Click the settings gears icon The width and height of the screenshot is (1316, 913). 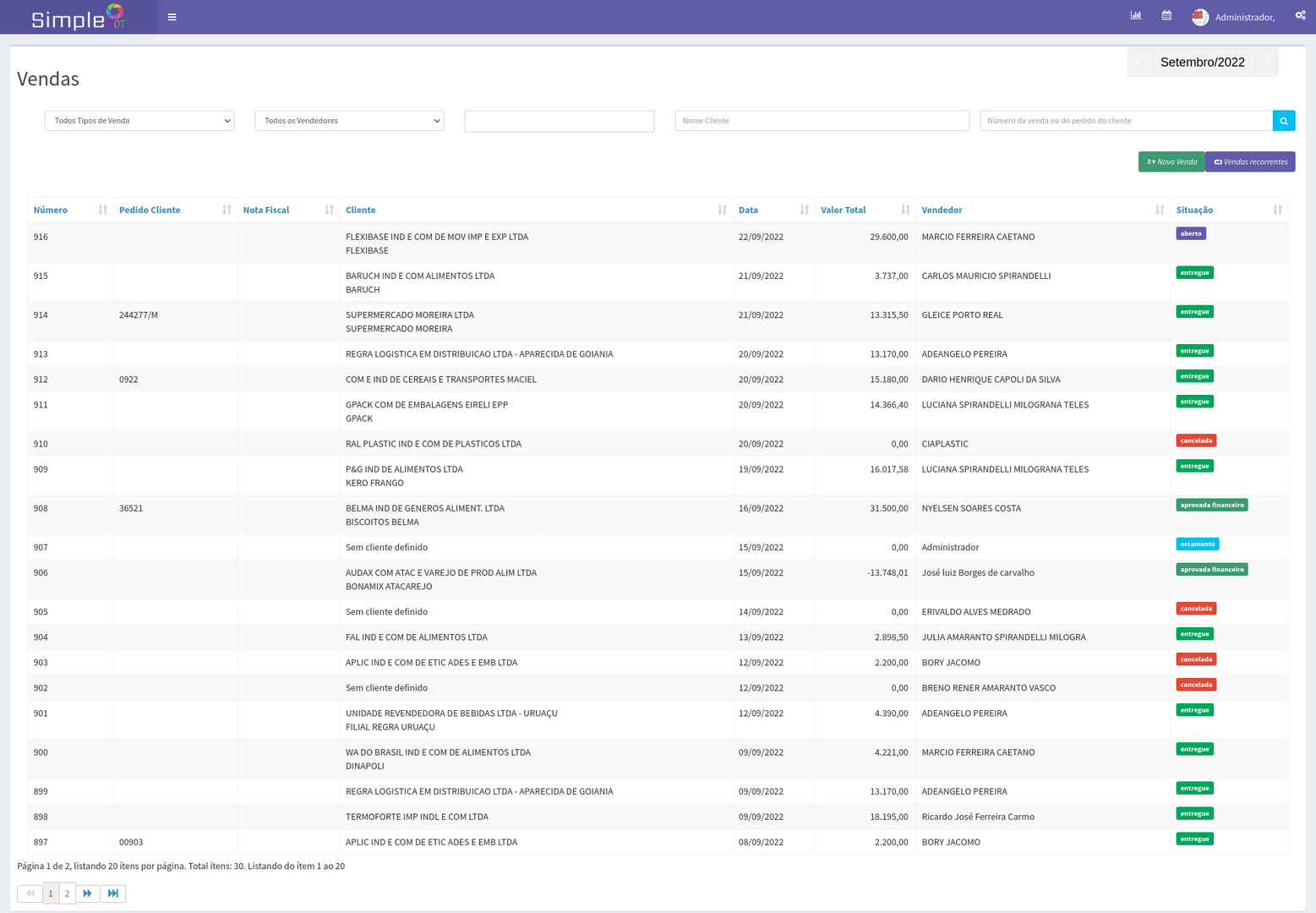pos(1300,15)
